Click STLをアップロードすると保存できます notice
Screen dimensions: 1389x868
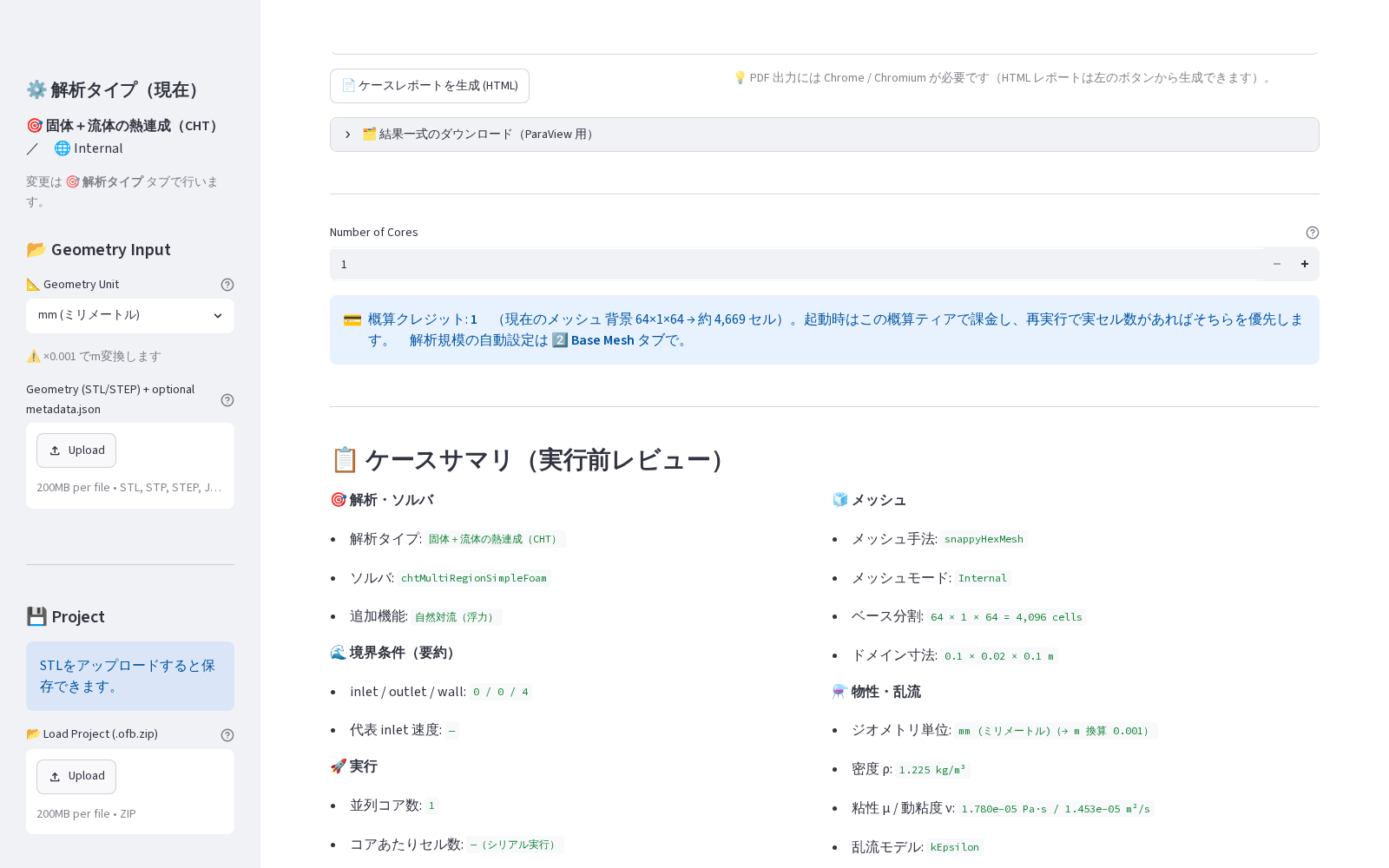130,676
